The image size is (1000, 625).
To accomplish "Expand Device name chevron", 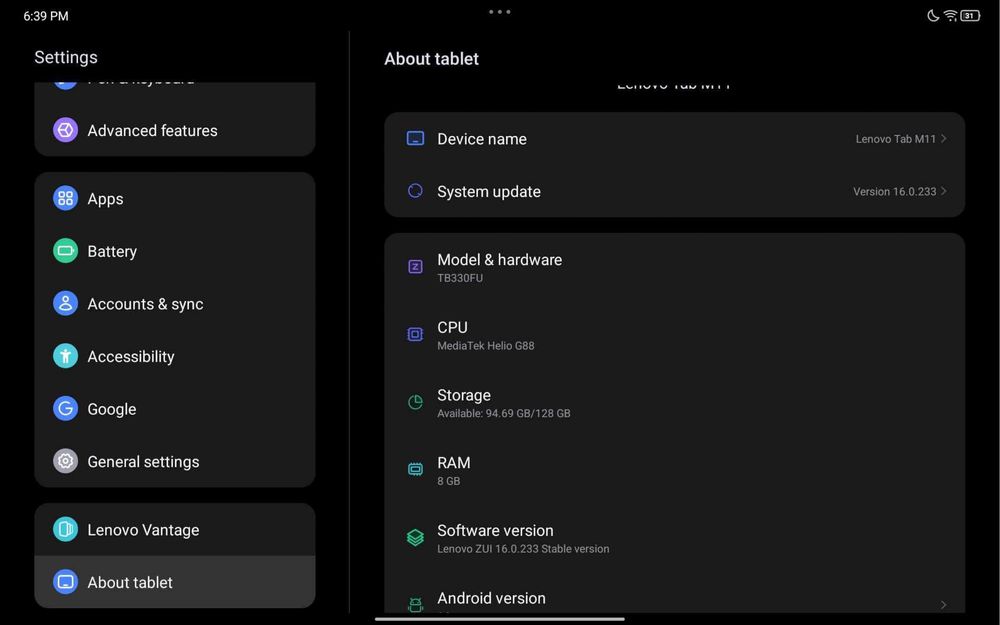I will (x=943, y=138).
